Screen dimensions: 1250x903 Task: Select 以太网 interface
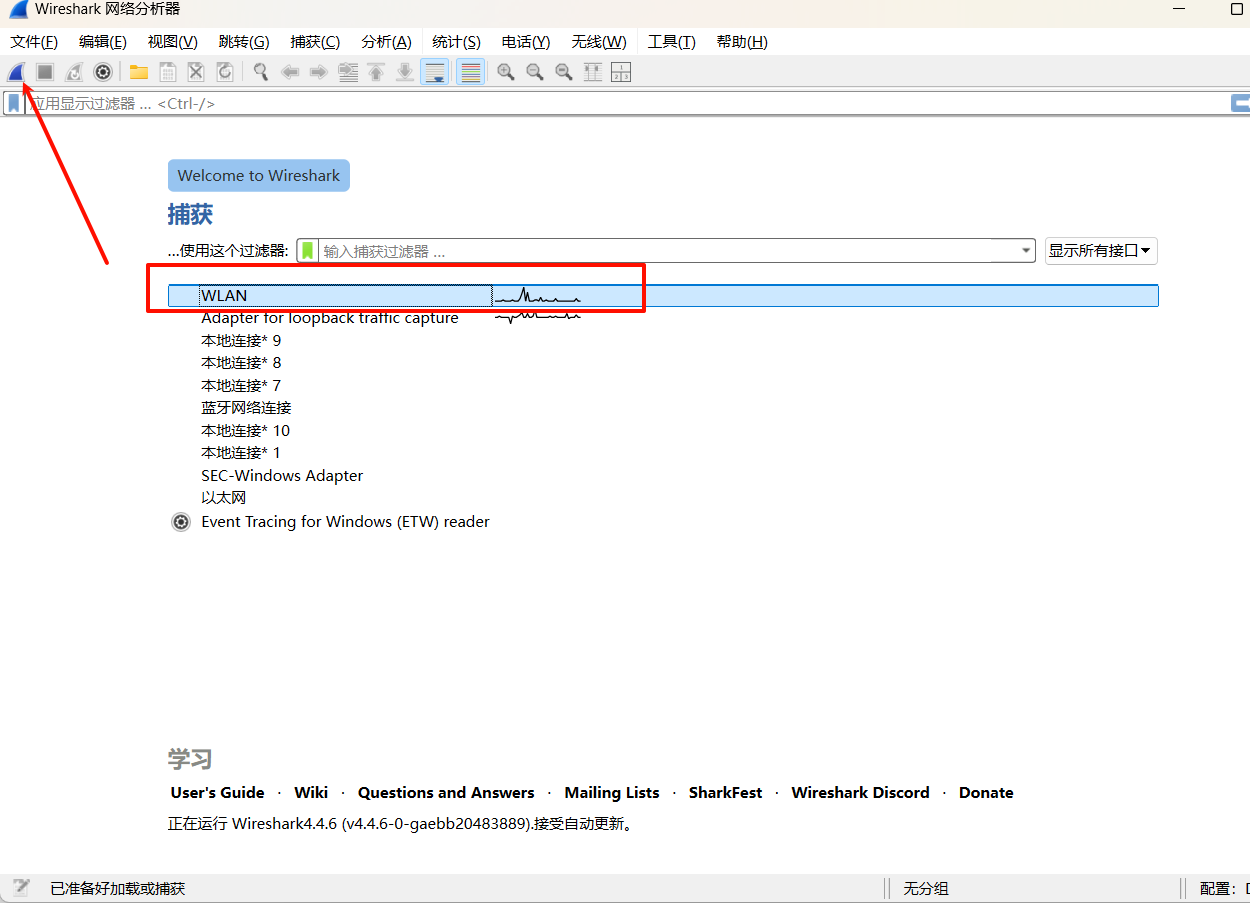(224, 498)
